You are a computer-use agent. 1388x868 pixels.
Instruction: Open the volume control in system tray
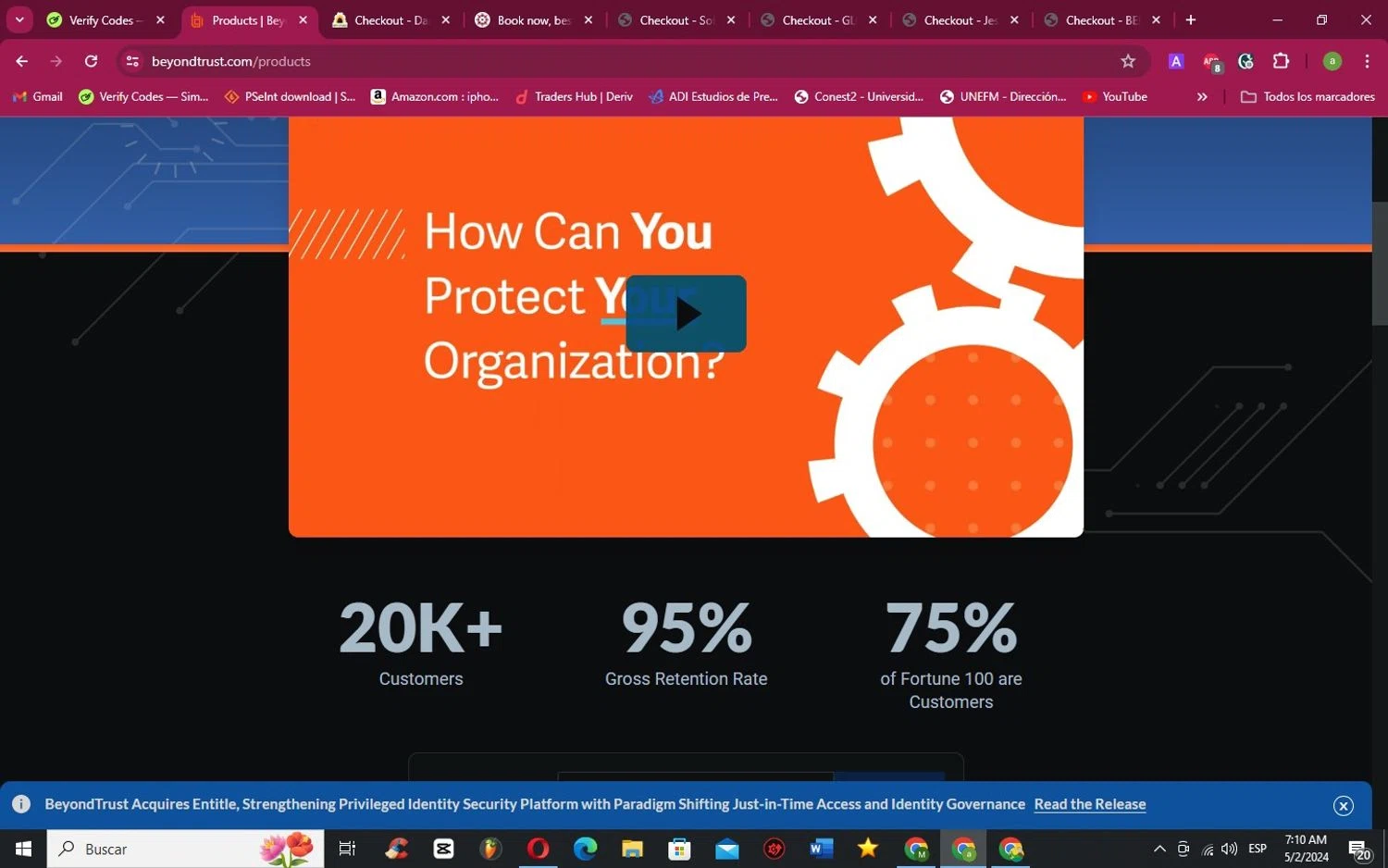1229,849
